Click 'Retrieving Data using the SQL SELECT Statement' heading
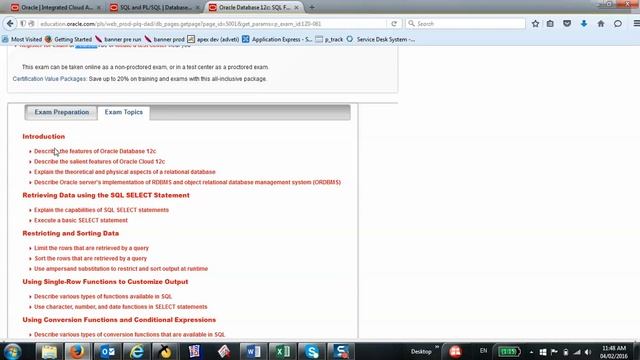This screenshot has height=360, width=640. pos(106,195)
